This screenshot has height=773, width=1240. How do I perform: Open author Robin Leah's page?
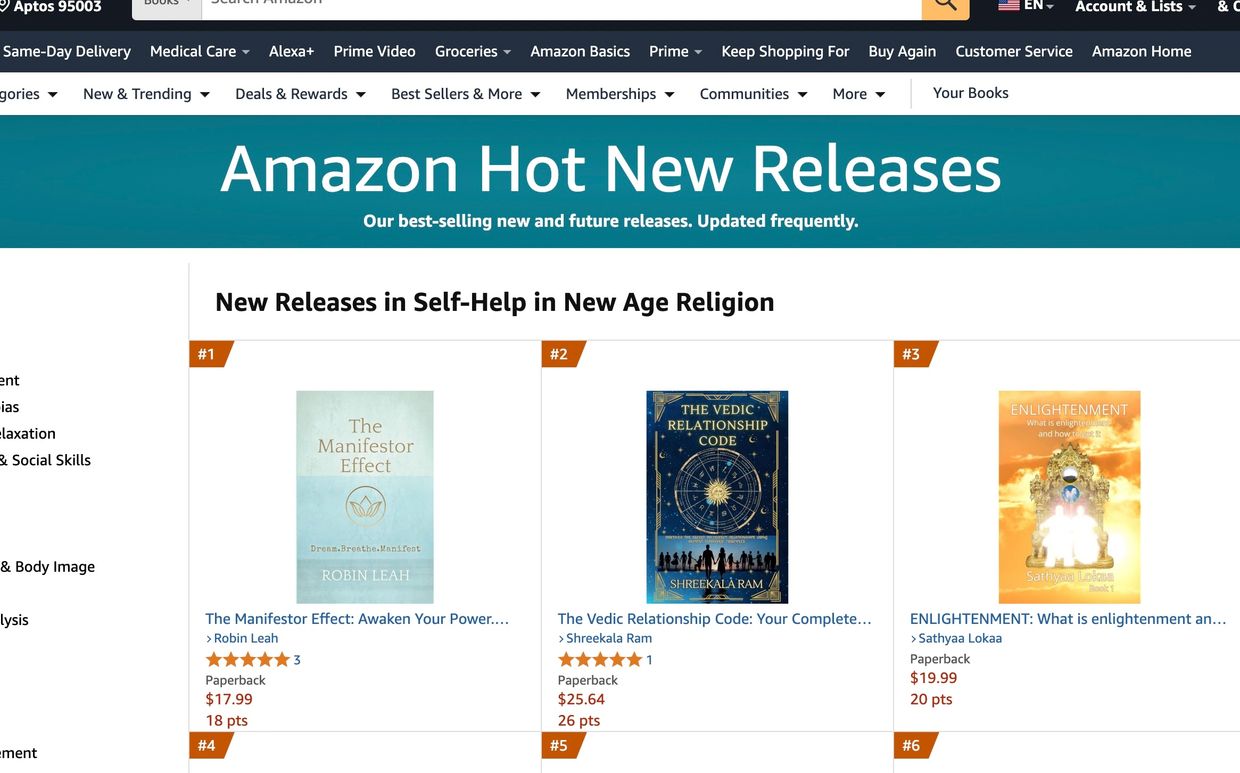246,639
